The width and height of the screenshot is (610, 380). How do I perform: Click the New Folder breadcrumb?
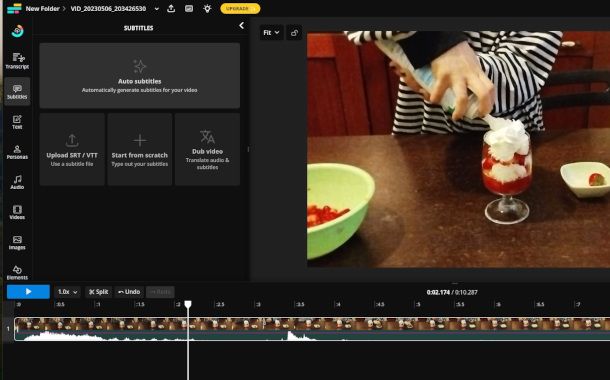click(42, 9)
